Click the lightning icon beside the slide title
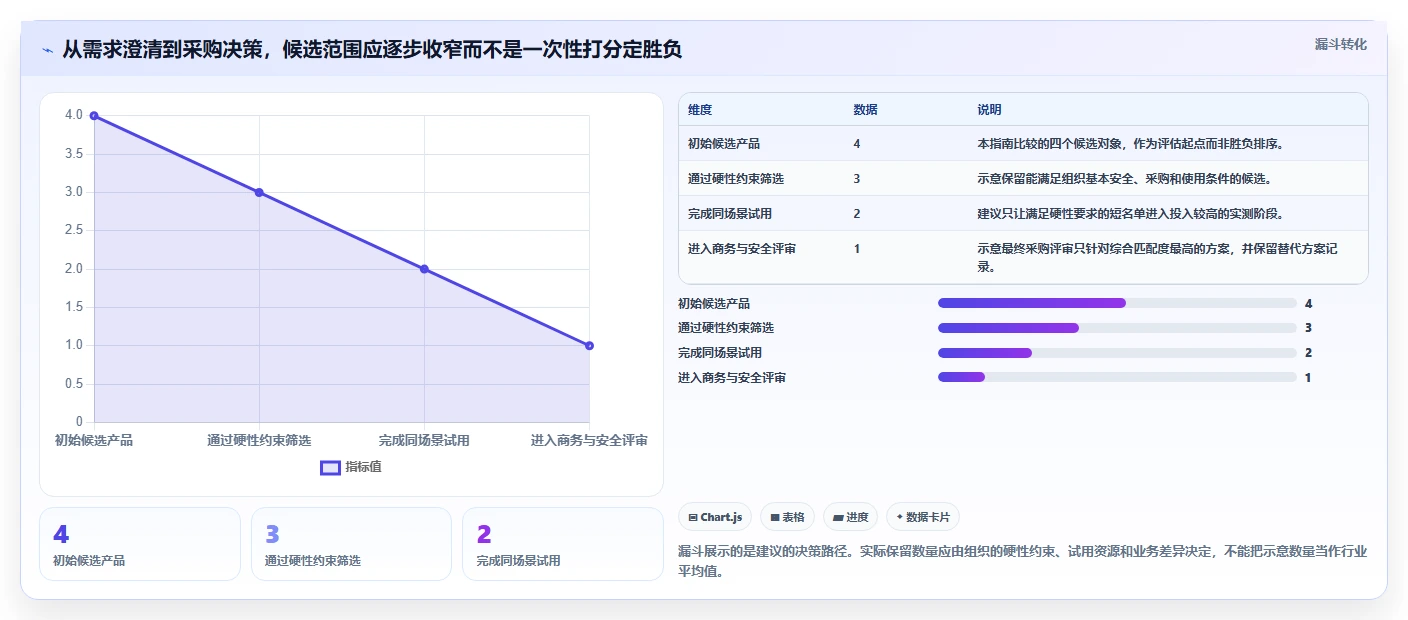This screenshot has height=620, width=1408. tap(47, 50)
